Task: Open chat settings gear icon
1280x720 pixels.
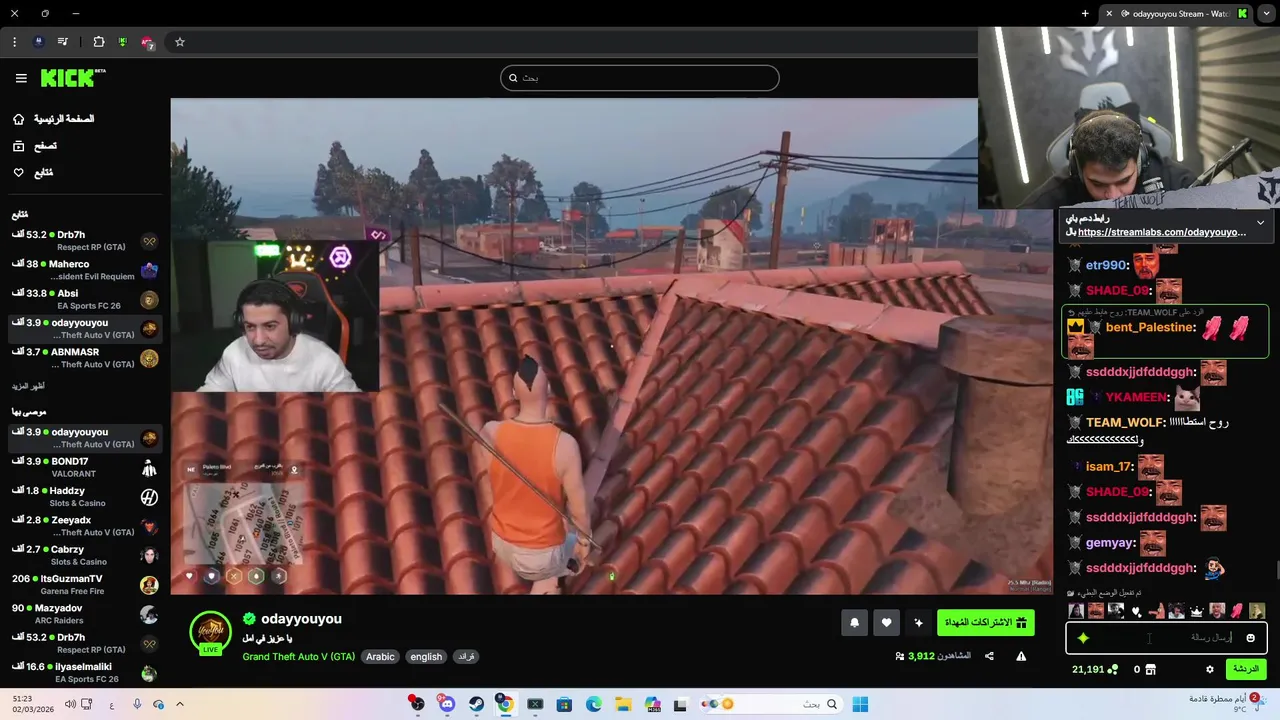Action: pyautogui.click(x=1209, y=670)
